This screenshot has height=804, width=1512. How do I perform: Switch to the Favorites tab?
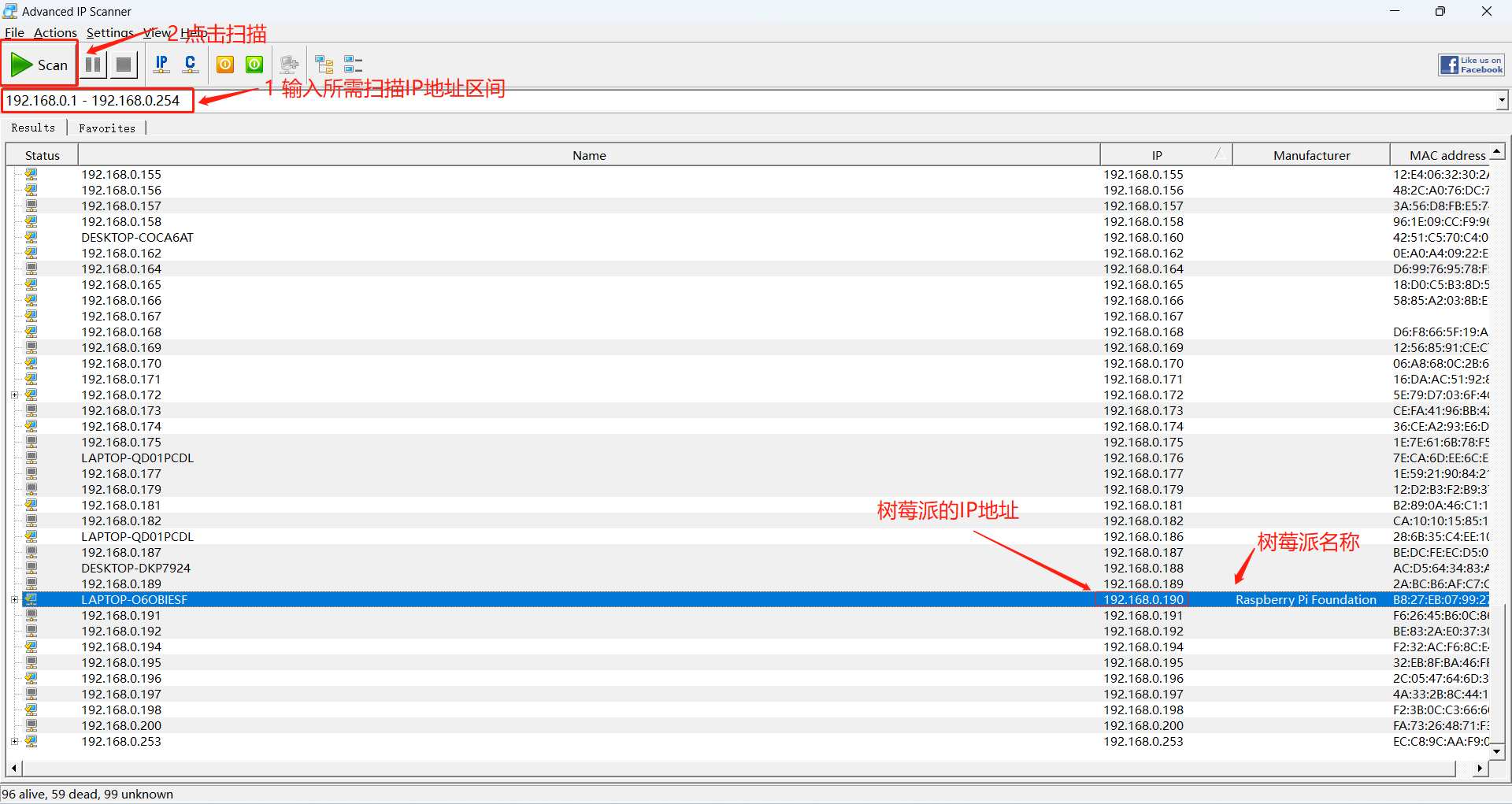click(x=107, y=128)
